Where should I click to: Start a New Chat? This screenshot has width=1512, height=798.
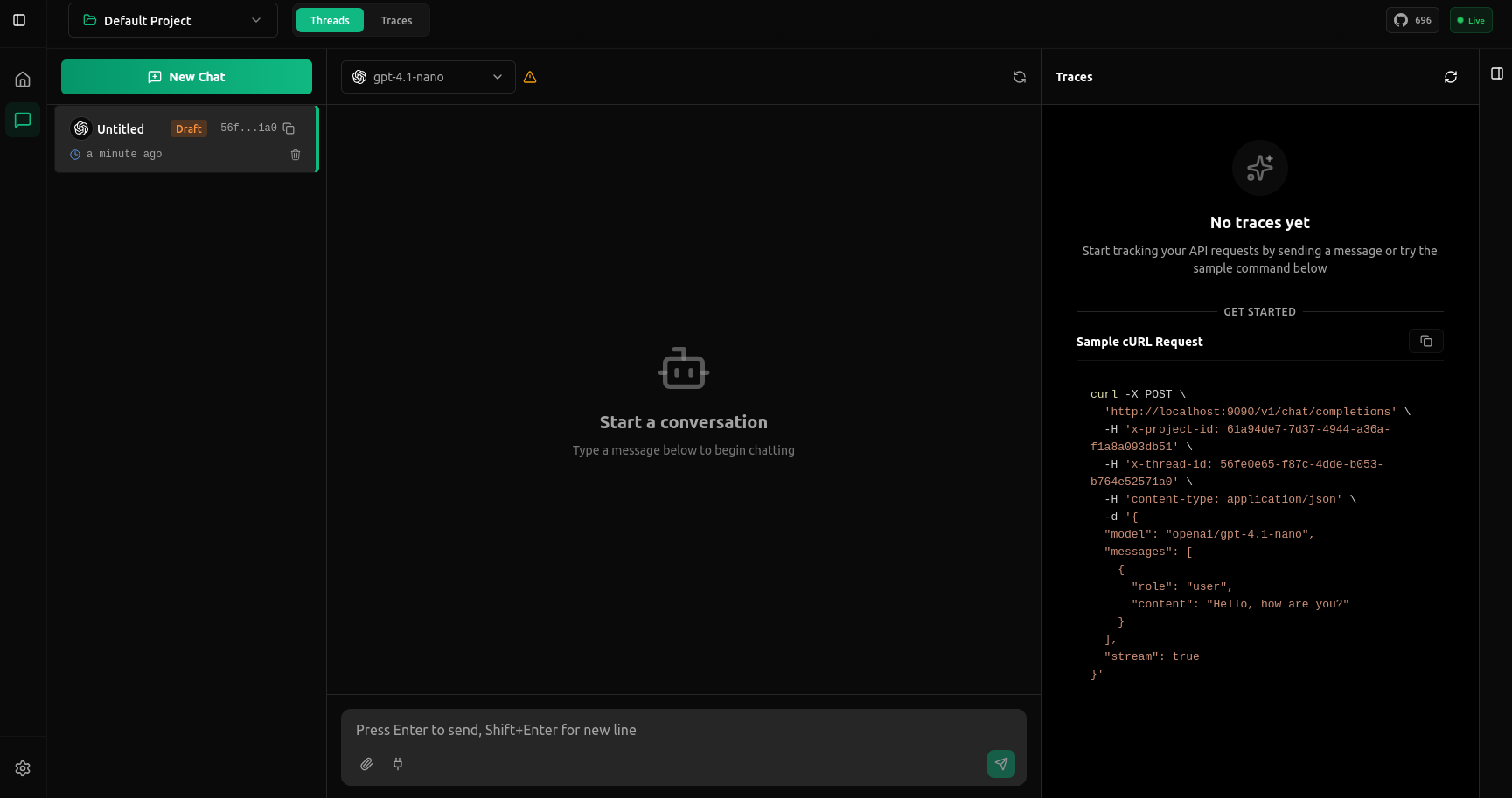186,77
